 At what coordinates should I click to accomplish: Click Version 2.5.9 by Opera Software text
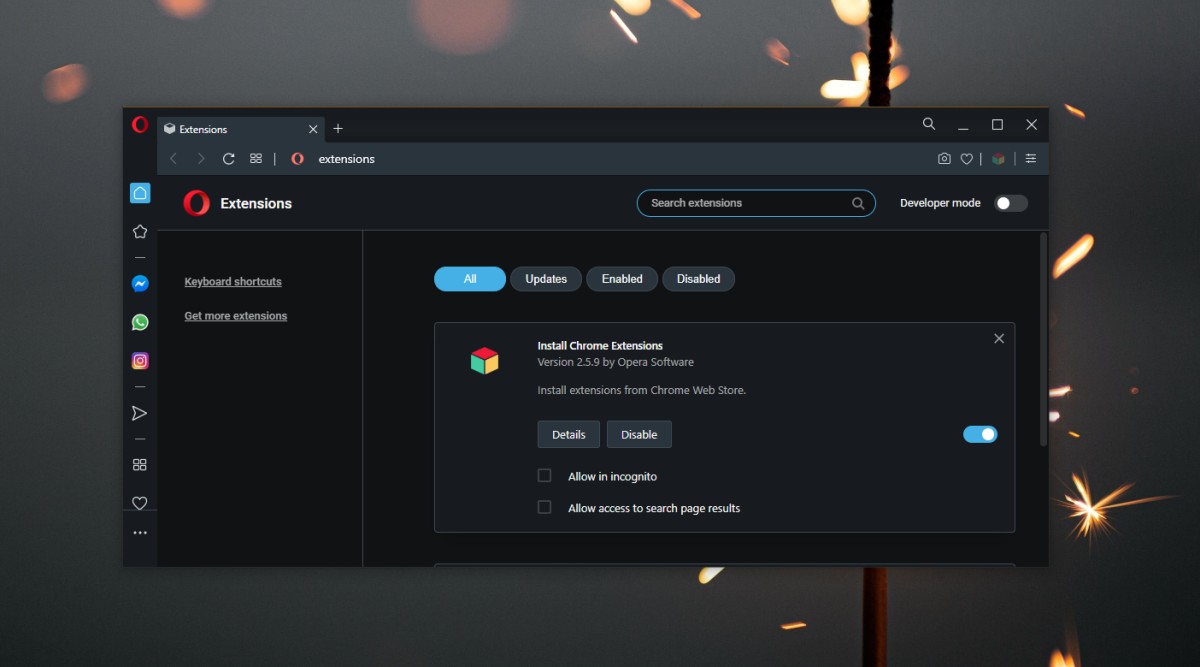click(615, 362)
